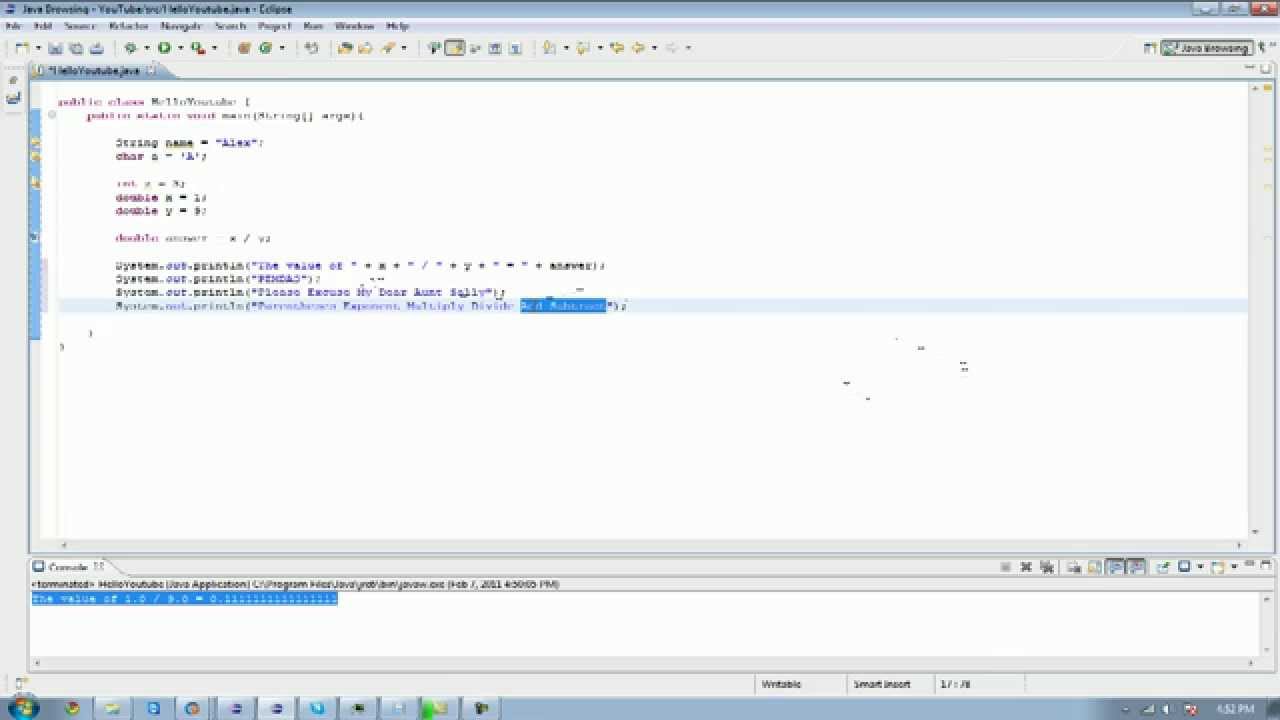This screenshot has height=720, width=1280.
Task: Click the green Run button icon
Action: point(164,48)
